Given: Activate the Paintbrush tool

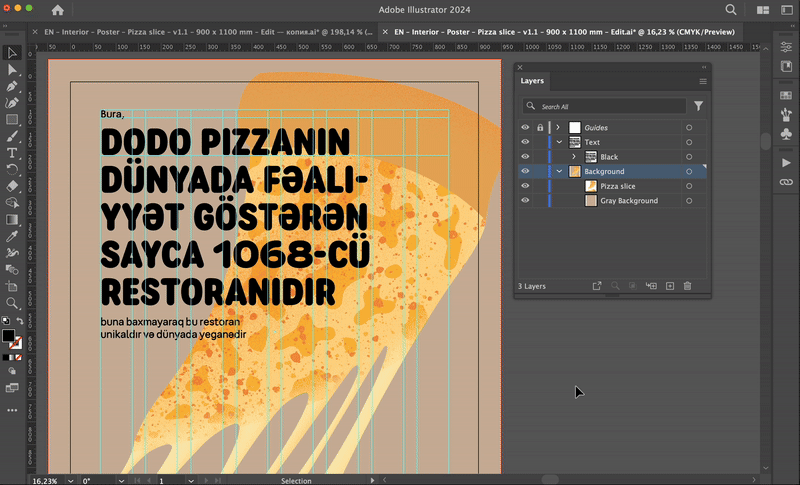Looking at the screenshot, I should 12,136.
